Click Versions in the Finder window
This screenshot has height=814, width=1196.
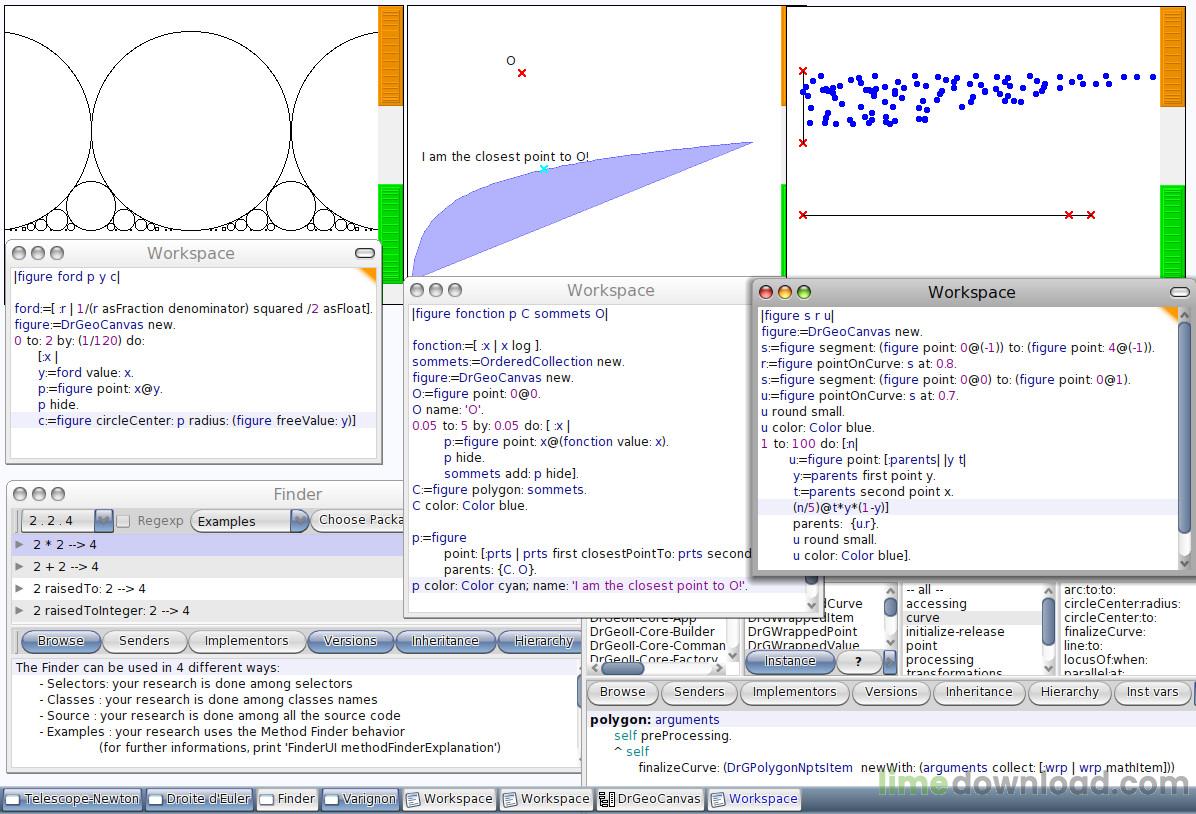350,641
